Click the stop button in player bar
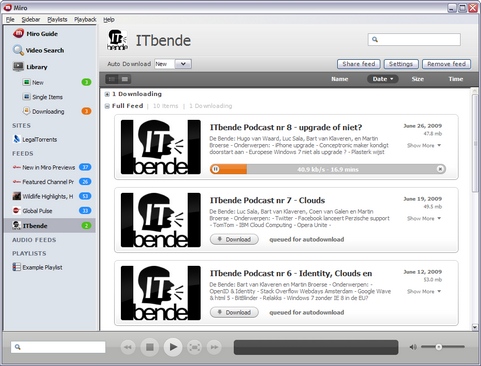The width and height of the screenshot is (481, 366). point(150,347)
